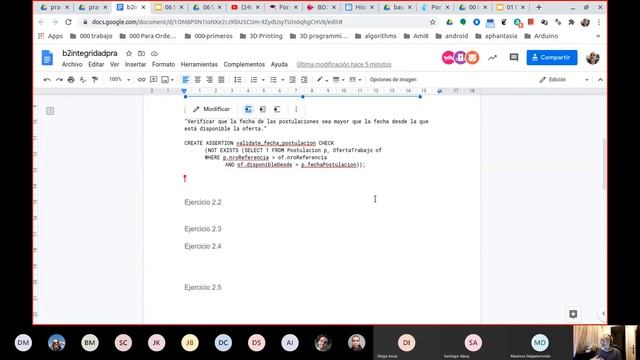
Task: Click the move-to-folder icon beside the document title
Action: click(x=141, y=53)
